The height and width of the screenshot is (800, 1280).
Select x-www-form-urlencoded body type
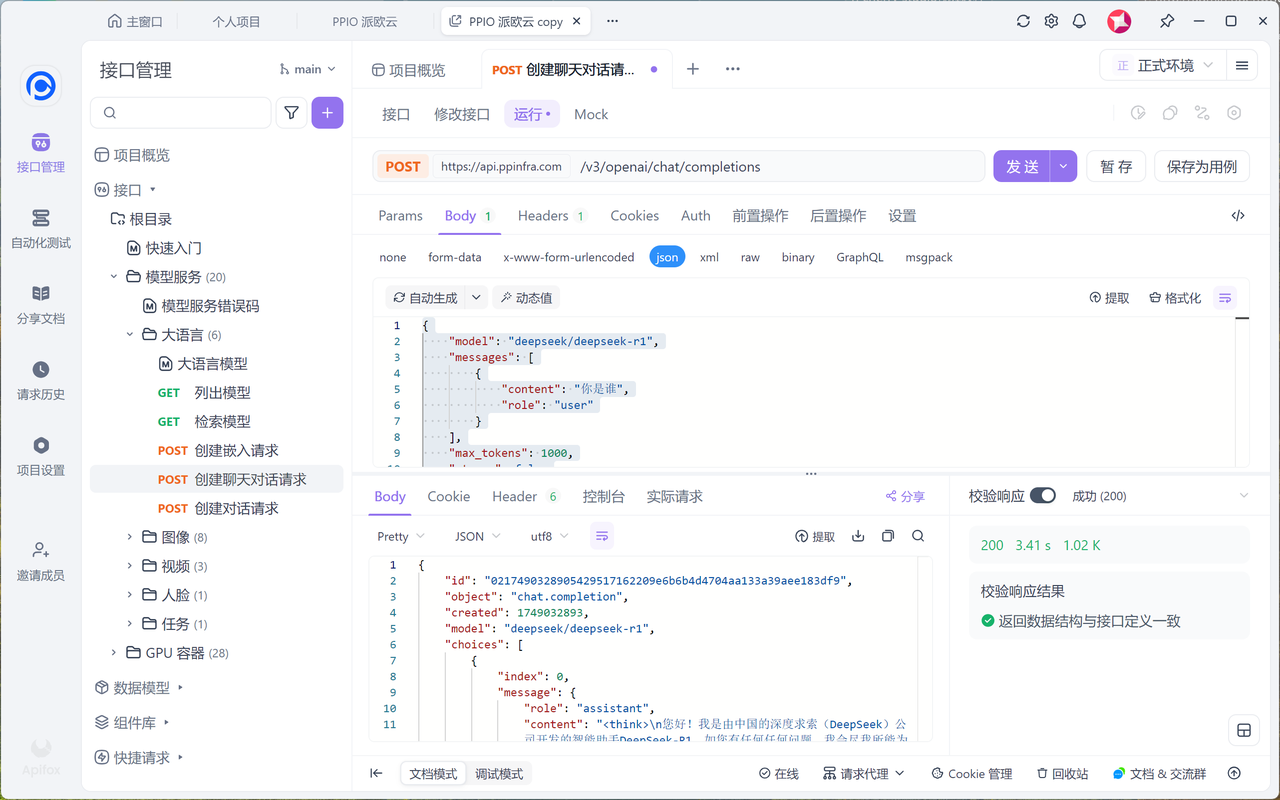pos(569,257)
